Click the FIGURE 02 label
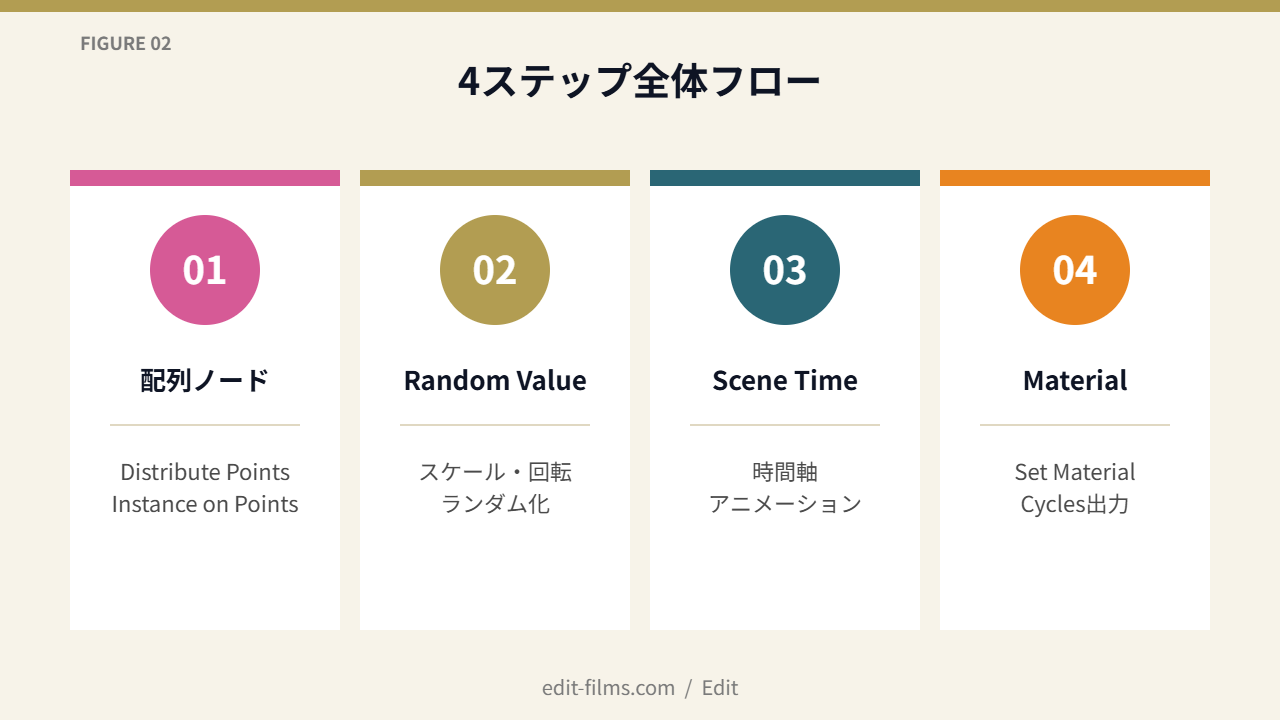This screenshot has width=1280, height=720. point(126,44)
